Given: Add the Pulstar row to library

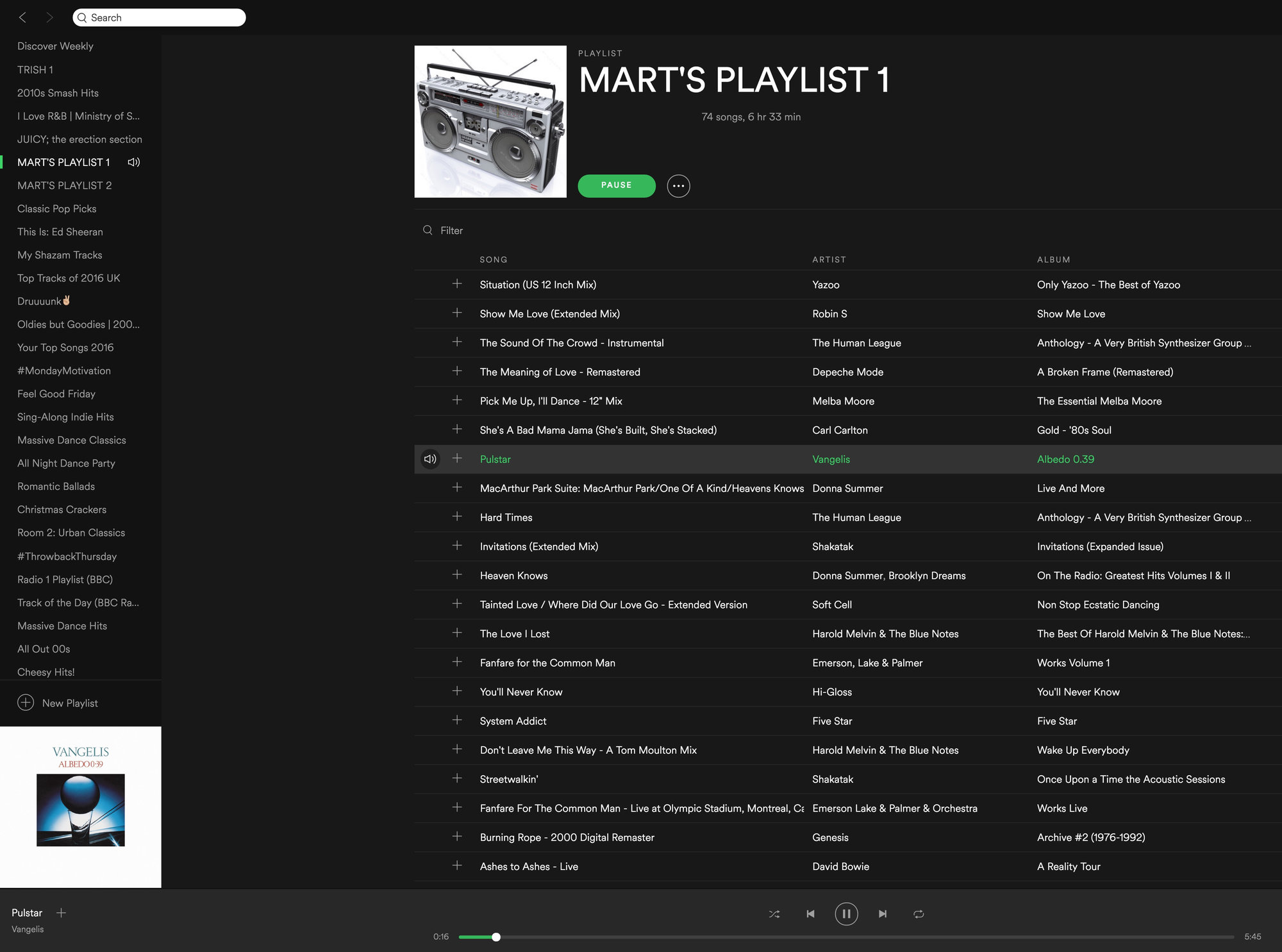Looking at the screenshot, I should tap(457, 458).
